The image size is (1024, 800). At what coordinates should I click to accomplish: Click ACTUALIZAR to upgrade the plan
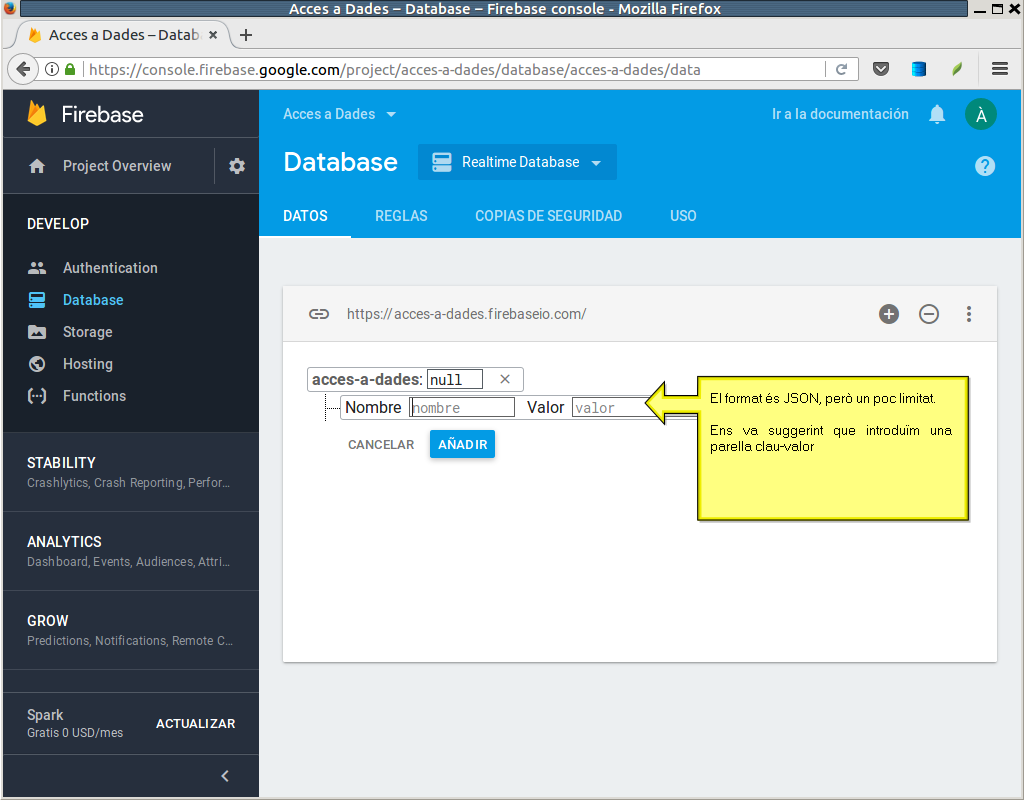[195, 724]
